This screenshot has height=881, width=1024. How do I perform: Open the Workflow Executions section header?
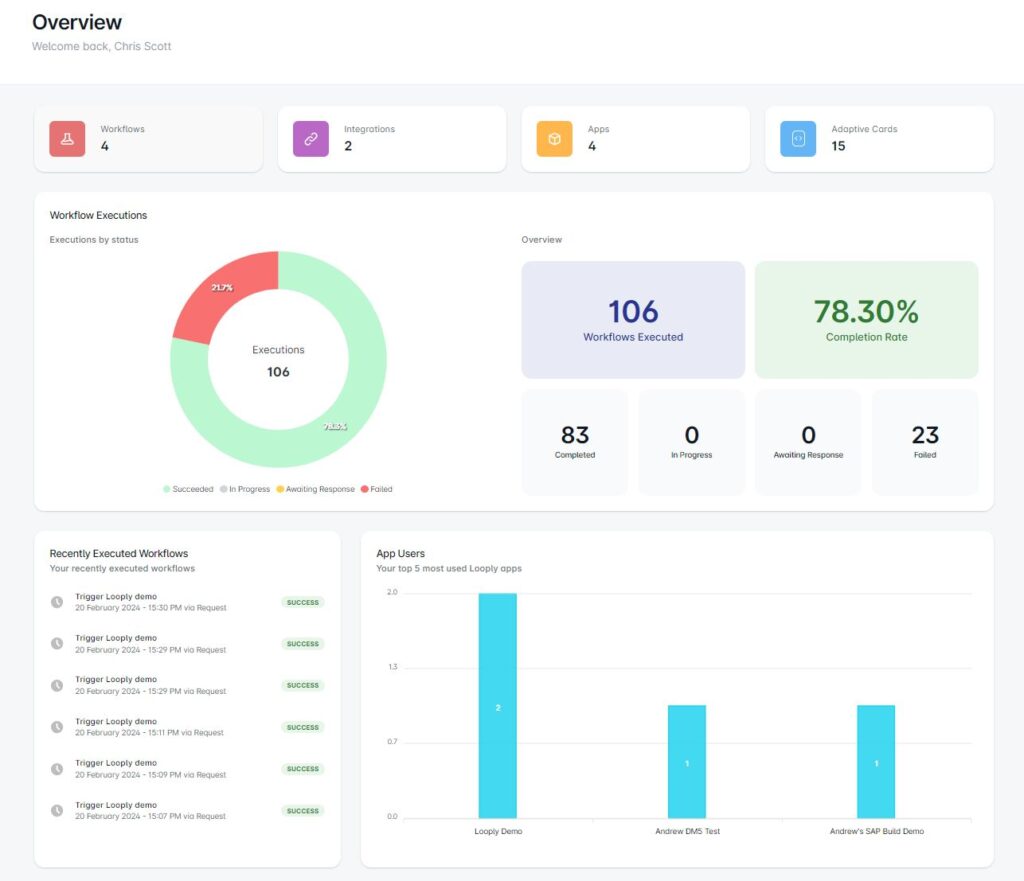(x=98, y=215)
